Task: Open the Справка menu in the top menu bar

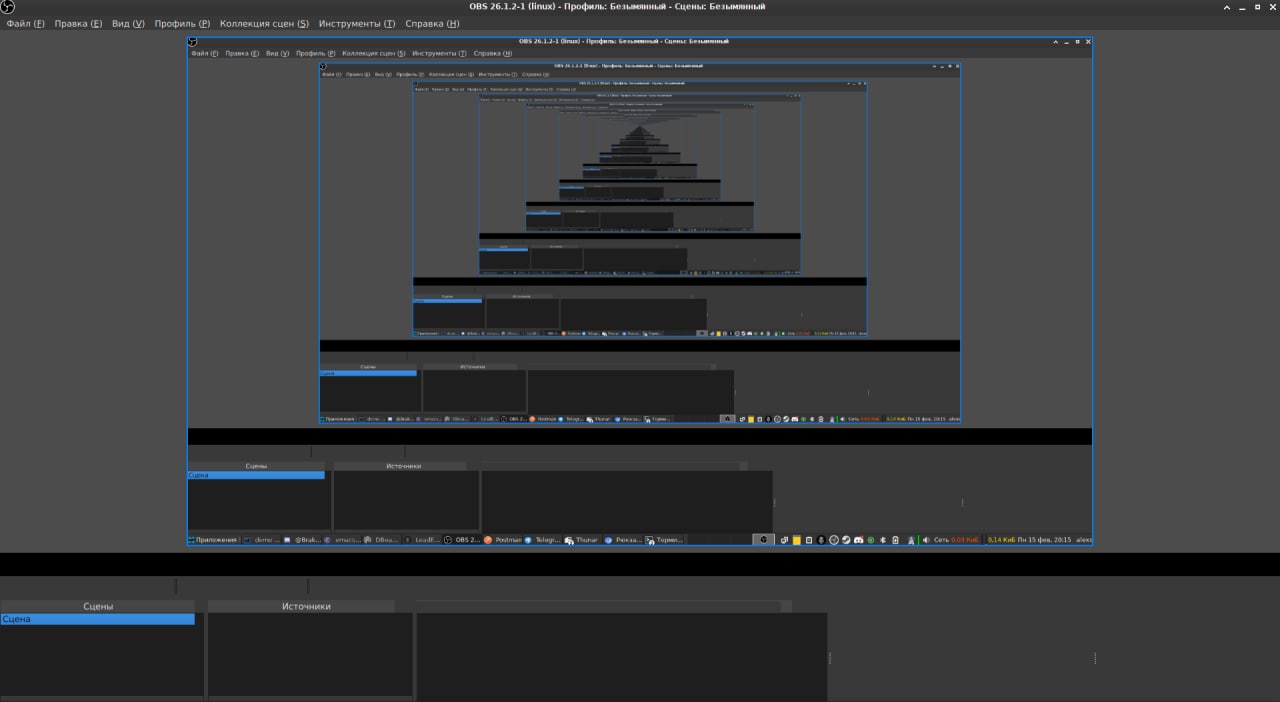Action: (x=431, y=23)
